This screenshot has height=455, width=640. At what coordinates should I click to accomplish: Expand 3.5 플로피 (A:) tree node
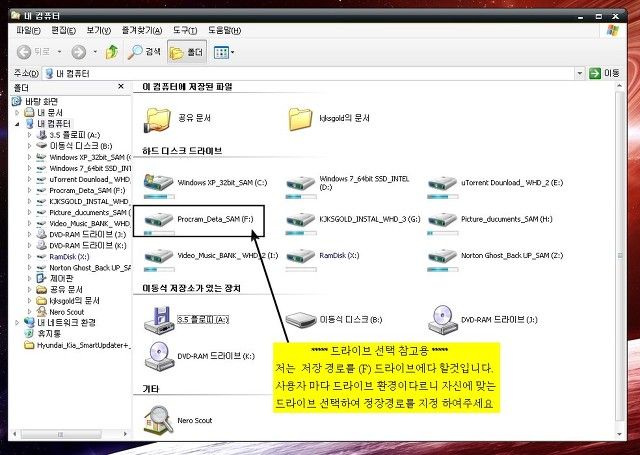pos(29,135)
